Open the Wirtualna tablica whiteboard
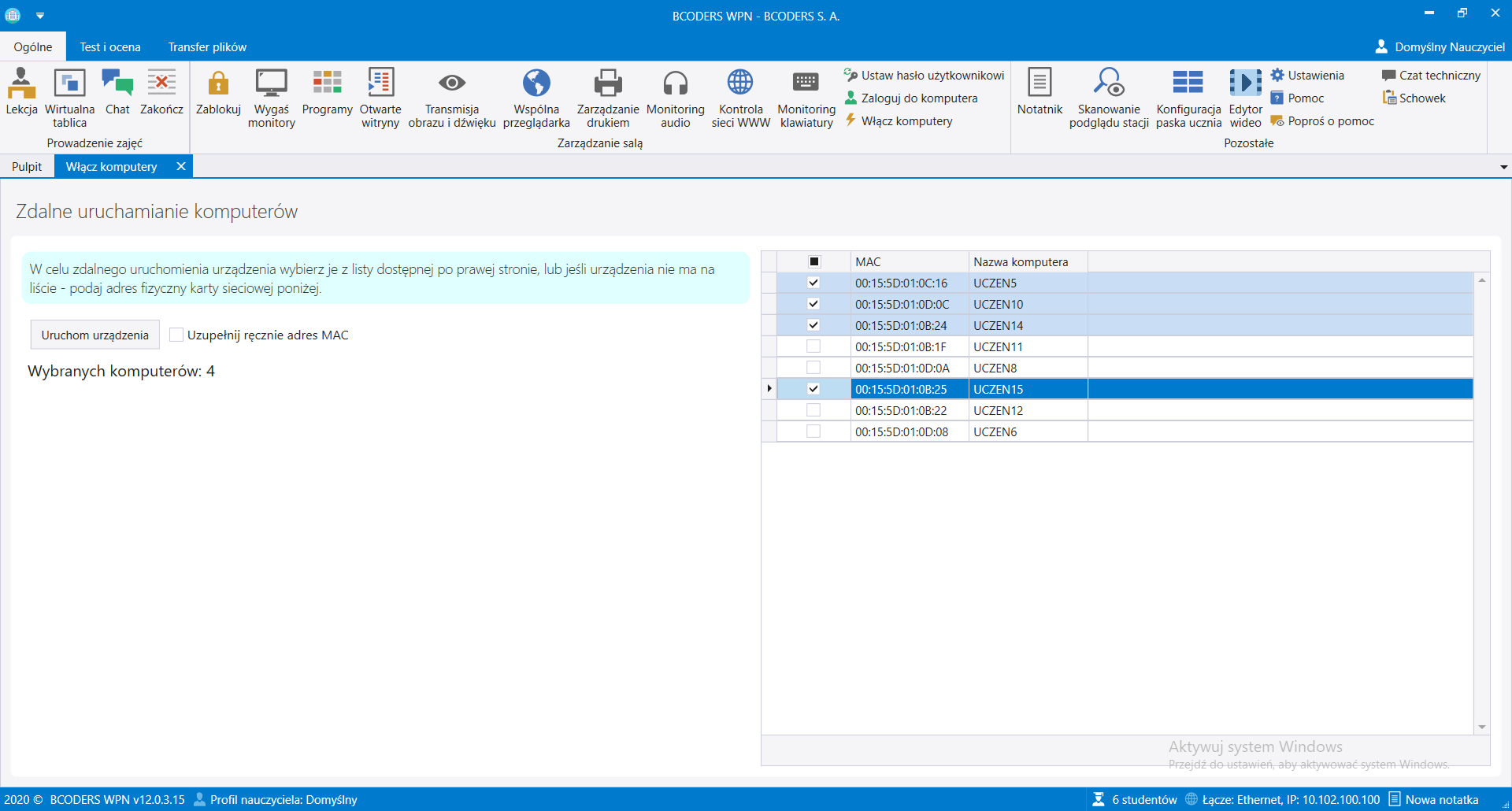The width and height of the screenshot is (1512, 811). 69,98
